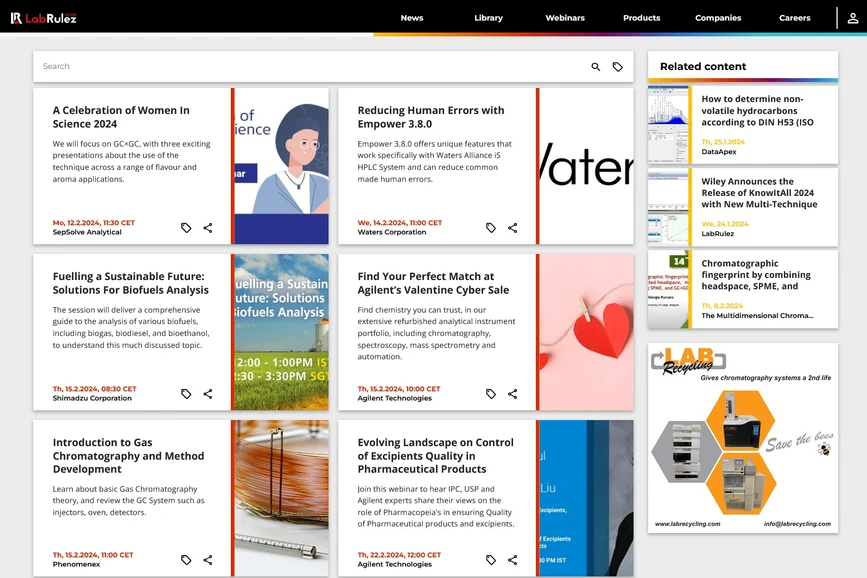Click the Waters logo card image
Screen dimensions: 867x578
[x=586, y=166]
